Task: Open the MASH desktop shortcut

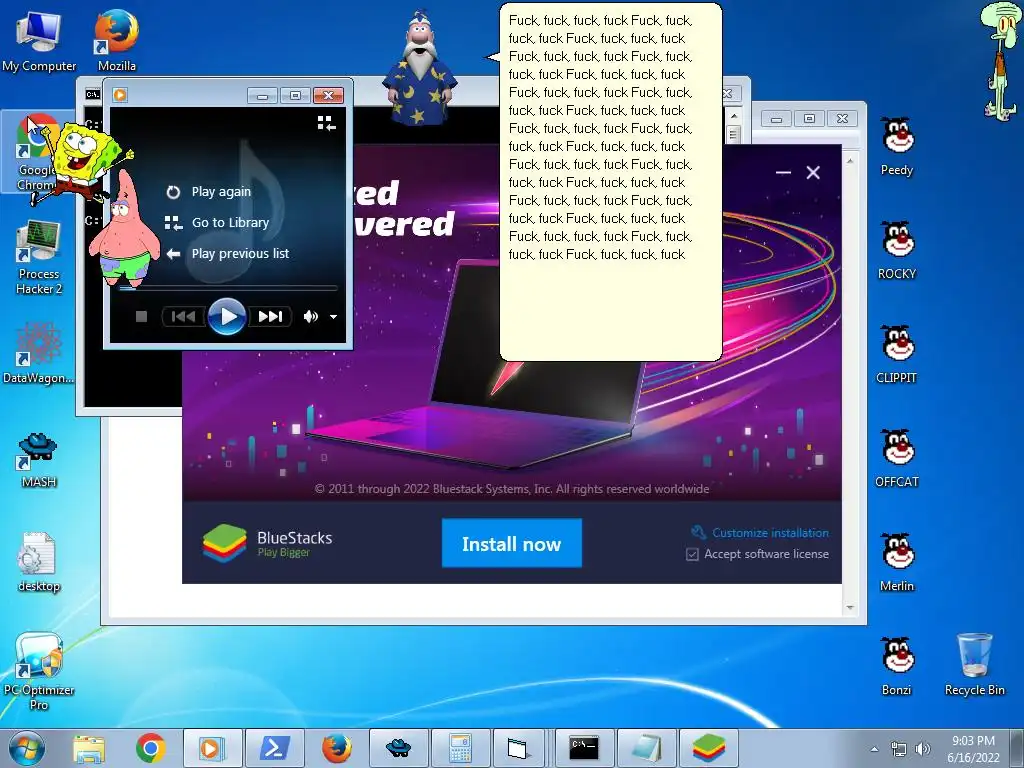Action: point(39,459)
